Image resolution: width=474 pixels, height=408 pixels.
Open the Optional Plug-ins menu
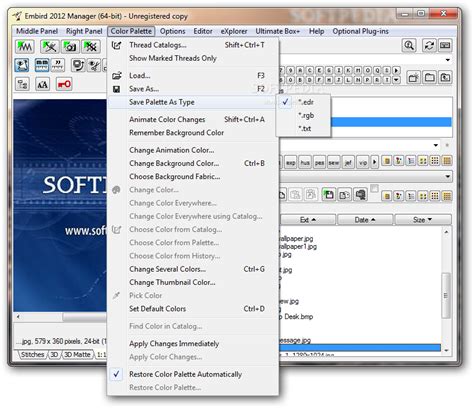361,31
